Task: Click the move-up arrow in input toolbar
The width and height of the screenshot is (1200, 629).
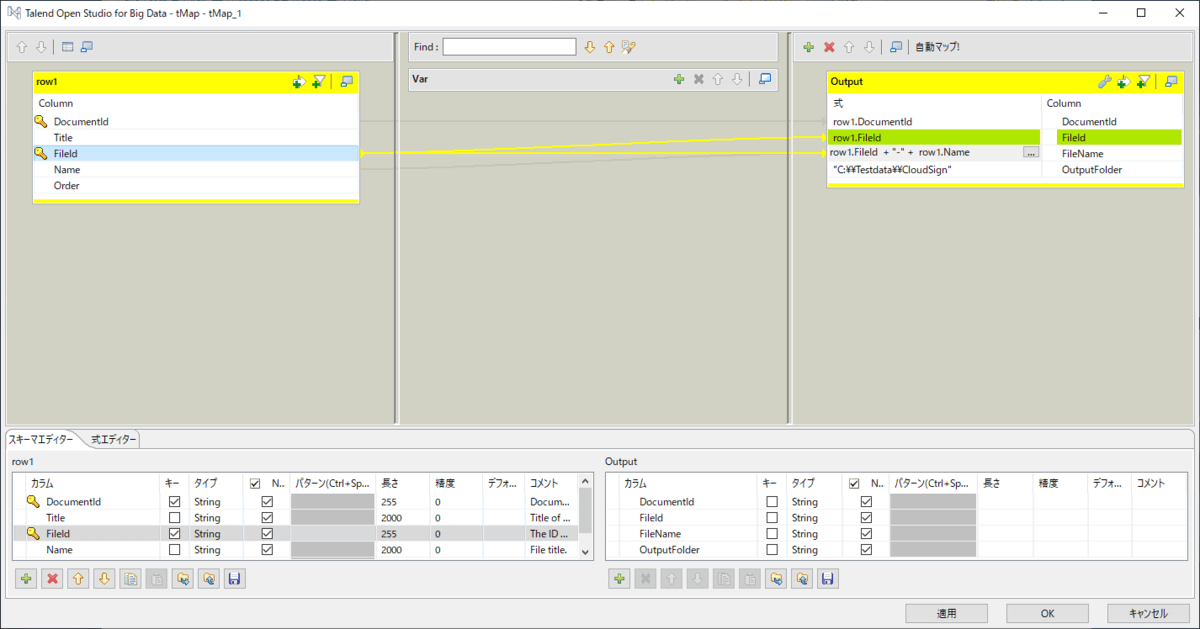Action: coord(22,47)
